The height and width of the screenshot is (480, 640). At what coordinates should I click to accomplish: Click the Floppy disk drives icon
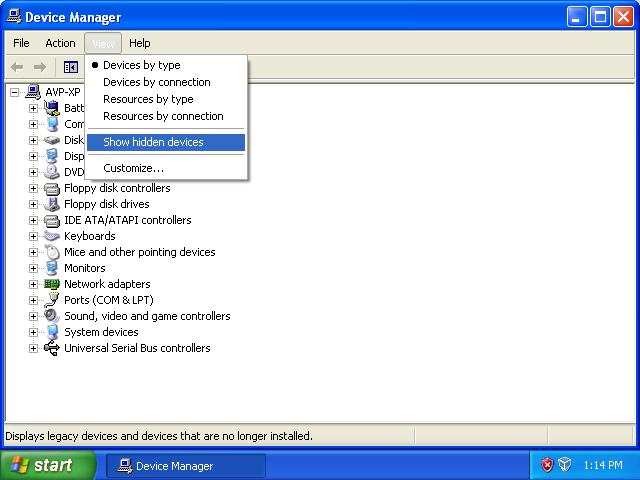click(52, 204)
